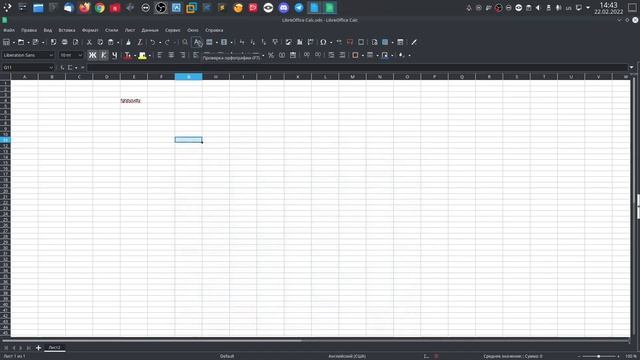
Task: Click the Print icon
Action: [64, 42]
